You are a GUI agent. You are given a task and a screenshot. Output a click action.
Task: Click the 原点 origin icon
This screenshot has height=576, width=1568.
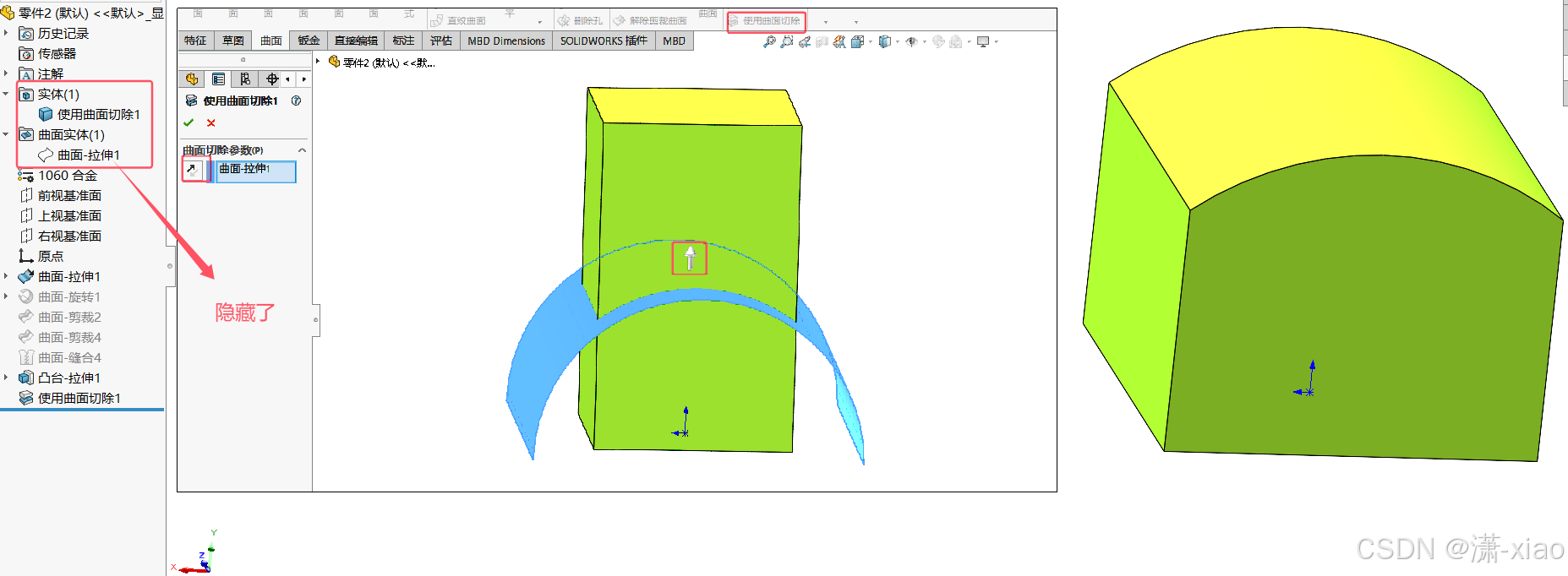pyautogui.click(x=26, y=257)
